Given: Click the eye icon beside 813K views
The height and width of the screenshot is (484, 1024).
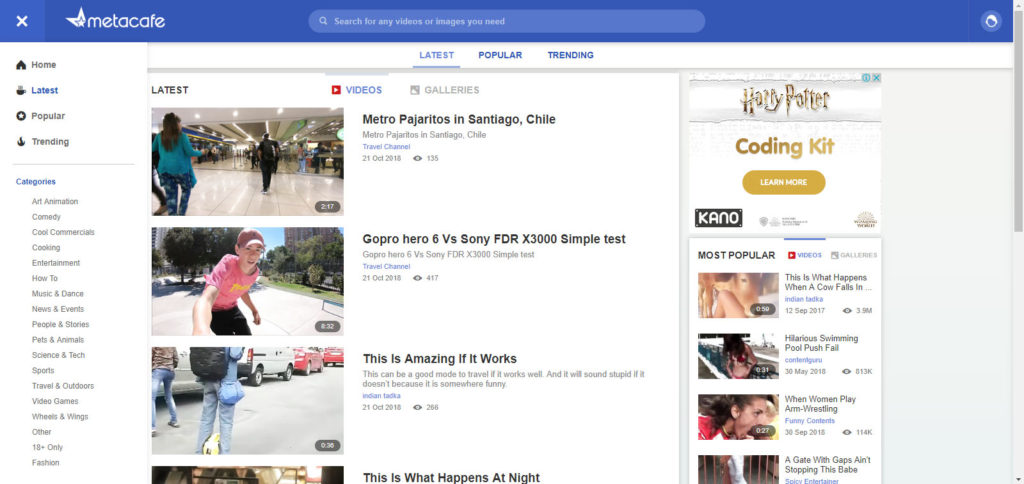Looking at the screenshot, I should click(847, 371).
